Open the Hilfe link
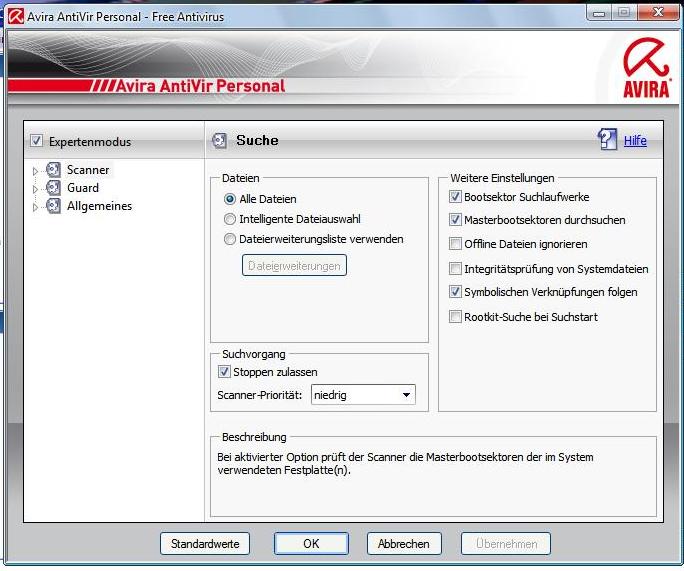 (635, 140)
